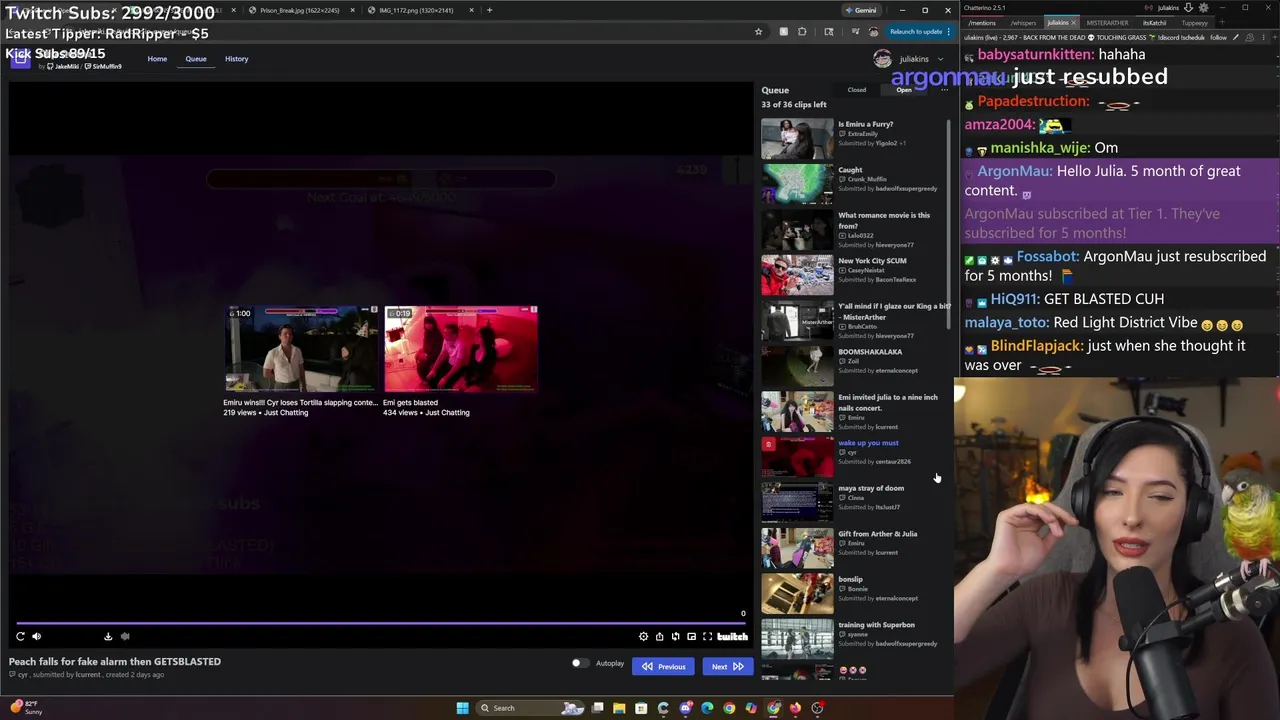
Task: Skip to the Next clip
Action: (x=727, y=666)
